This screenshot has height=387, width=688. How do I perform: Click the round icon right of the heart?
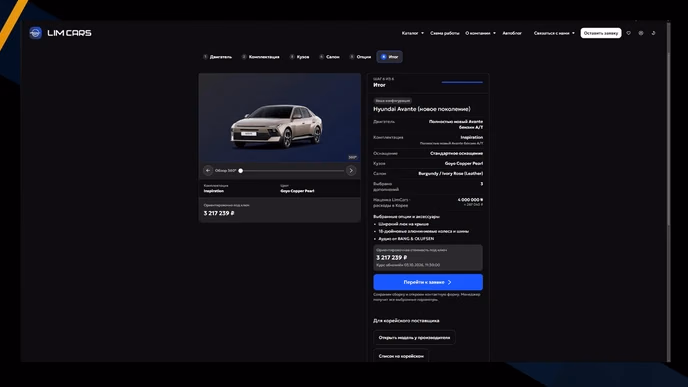tap(641, 33)
